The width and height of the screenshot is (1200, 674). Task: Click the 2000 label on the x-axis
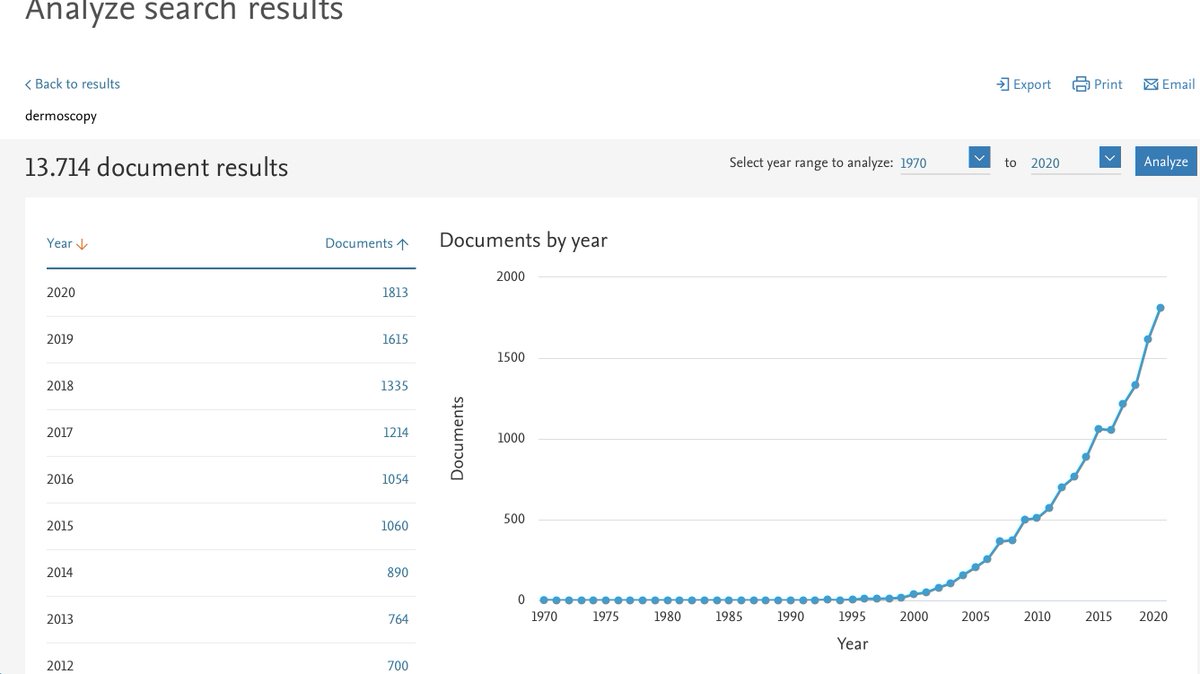click(914, 617)
